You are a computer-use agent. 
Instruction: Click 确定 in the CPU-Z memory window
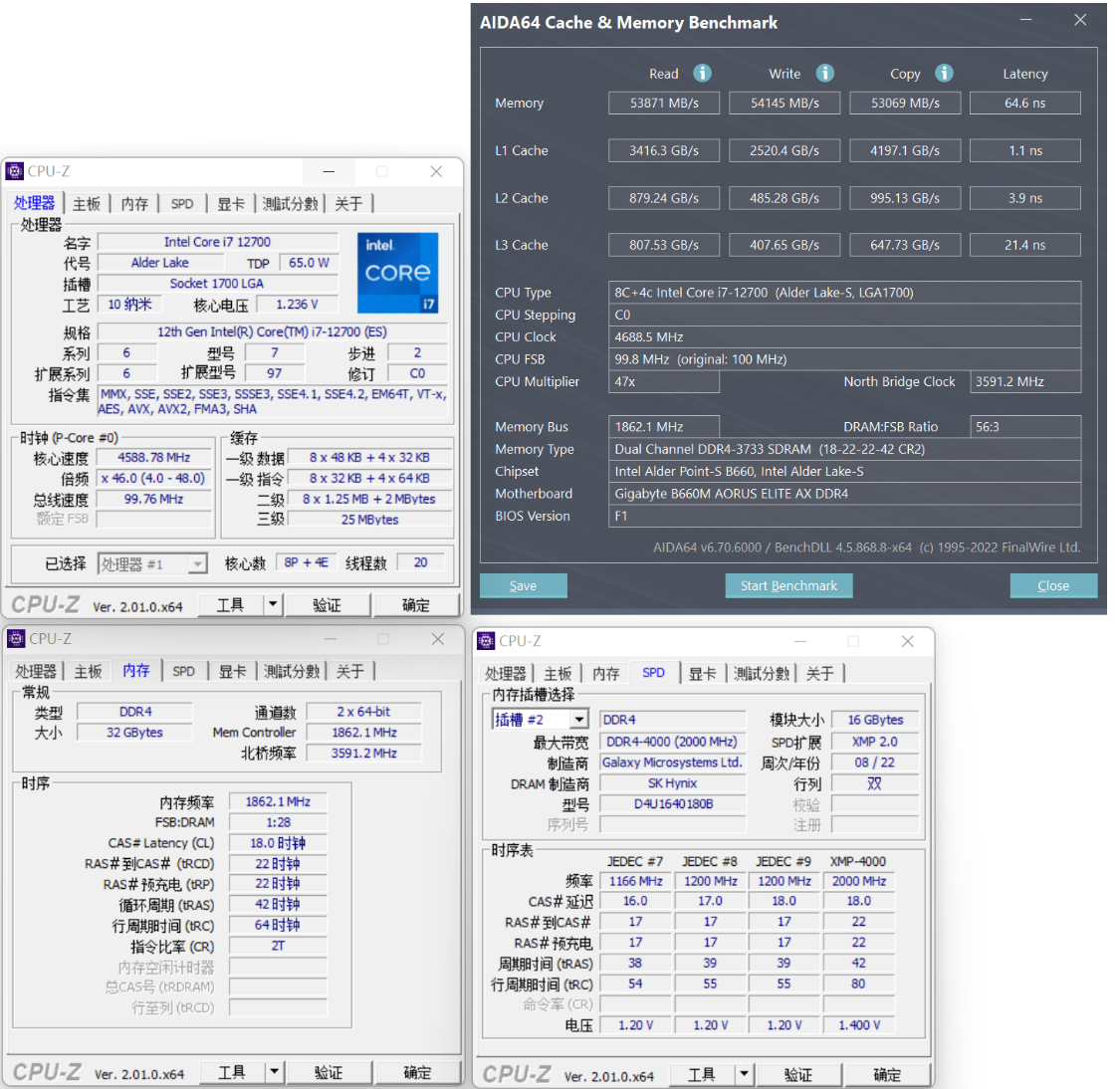(417, 1072)
